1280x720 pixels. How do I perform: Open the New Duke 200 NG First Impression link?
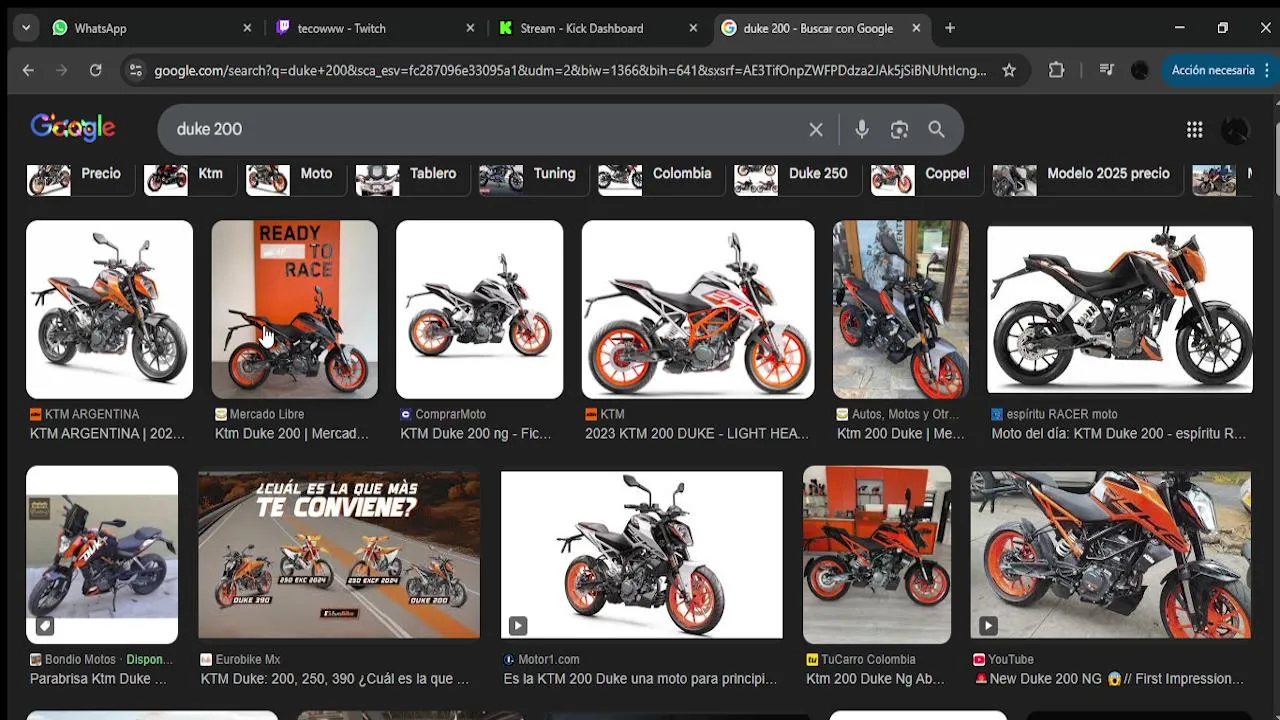1109,678
